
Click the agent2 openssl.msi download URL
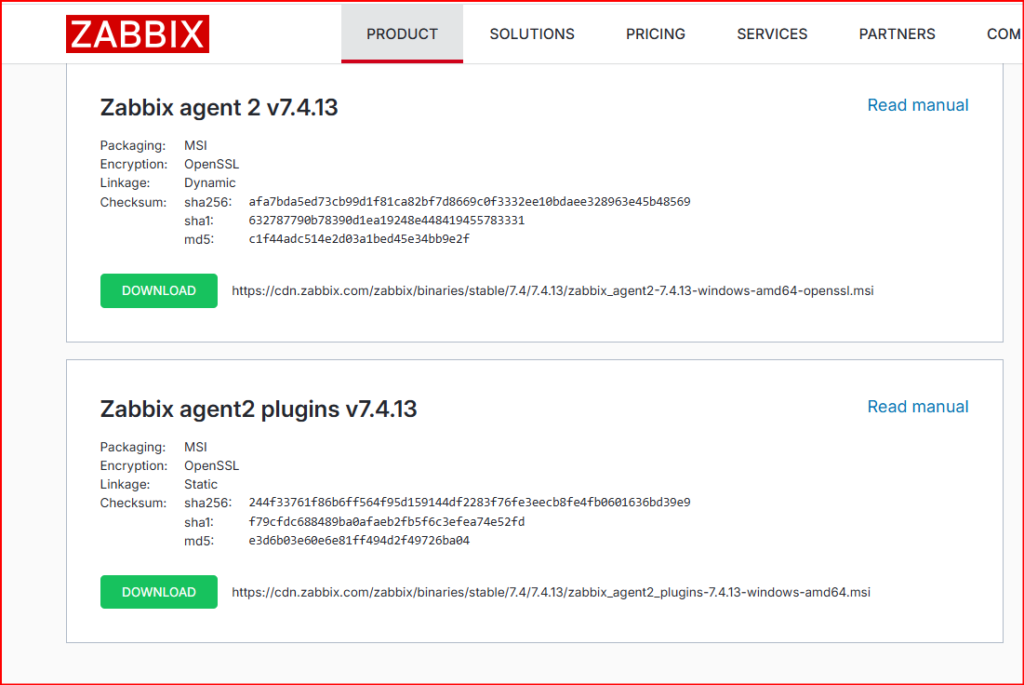[x=552, y=291]
